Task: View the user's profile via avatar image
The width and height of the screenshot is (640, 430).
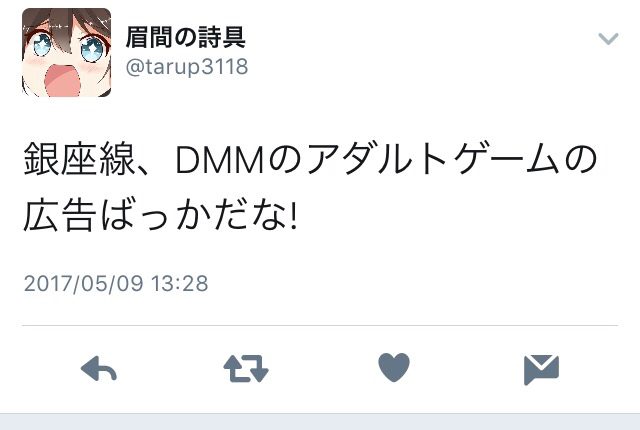Action: 67,53
